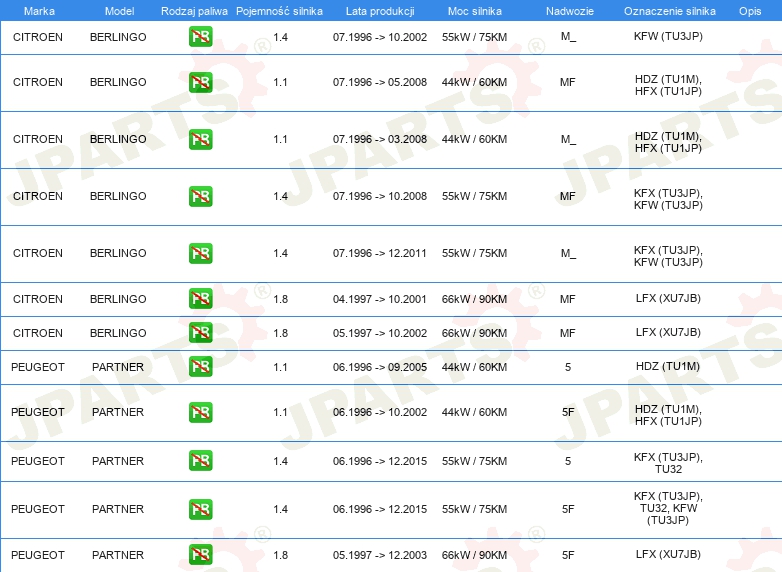Click engine code LFX (XU7JB) in 04.1997 row

[668, 298]
